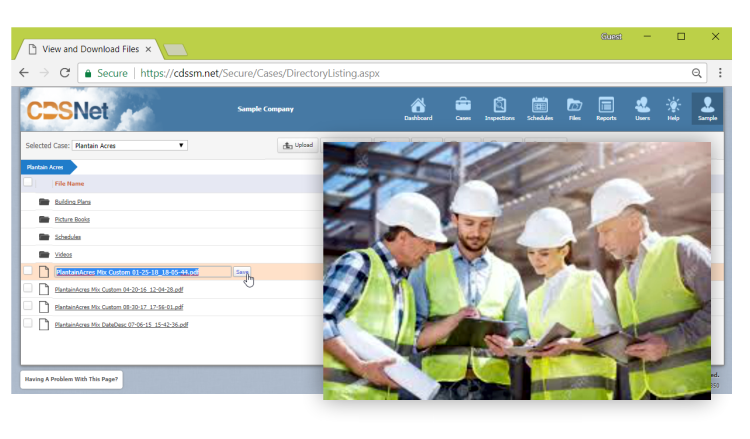Open the Building Plans folder
Screen dimensions: 750x439
72,202
